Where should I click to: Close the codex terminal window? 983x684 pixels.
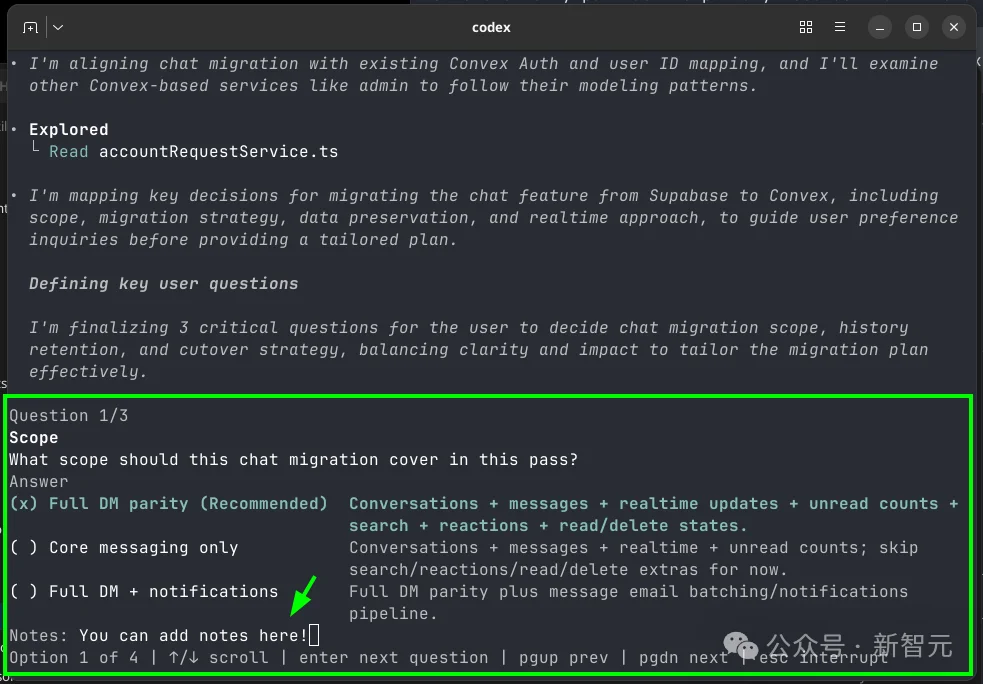[x=954, y=27]
